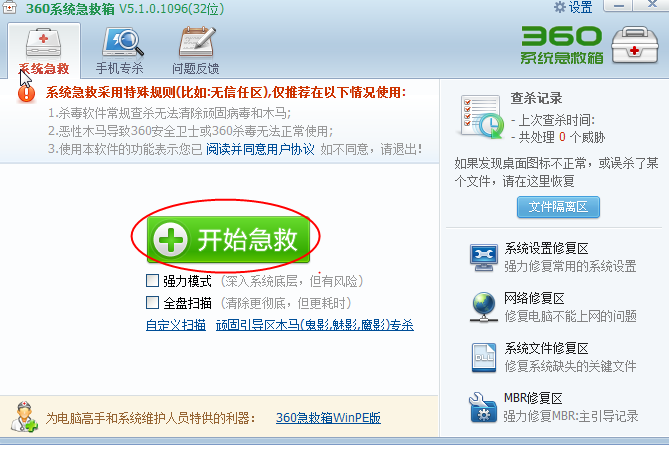Image resolution: width=669 pixels, height=449 pixels.
Task: Click the 系统设置修复区 monitor icon
Action: click(x=483, y=258)
